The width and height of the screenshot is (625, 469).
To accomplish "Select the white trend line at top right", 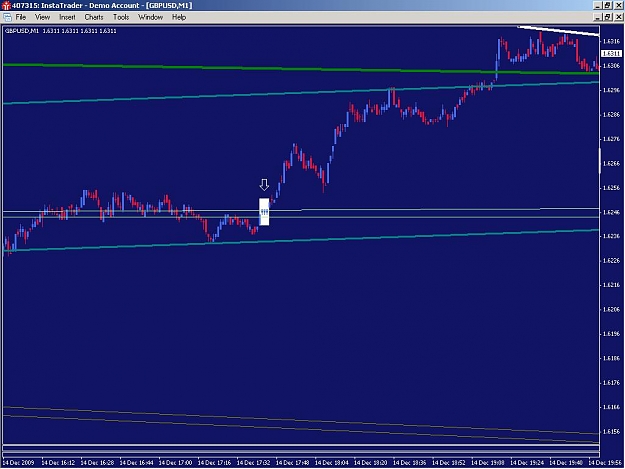I will coord(558,31).
